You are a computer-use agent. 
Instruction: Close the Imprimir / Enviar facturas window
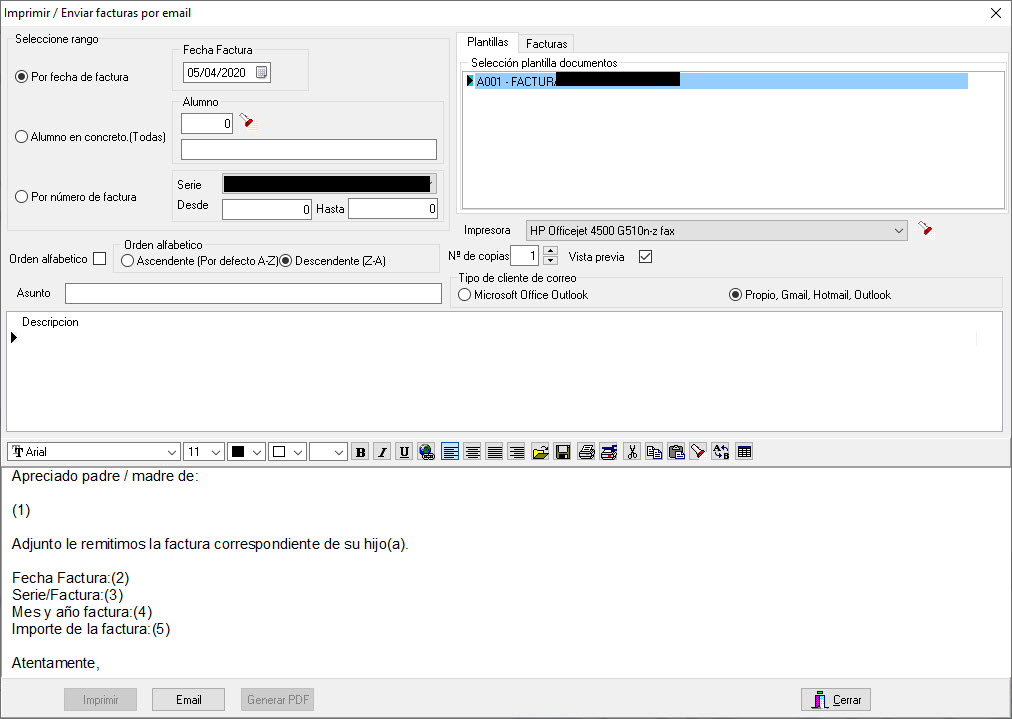pos(996,13)
